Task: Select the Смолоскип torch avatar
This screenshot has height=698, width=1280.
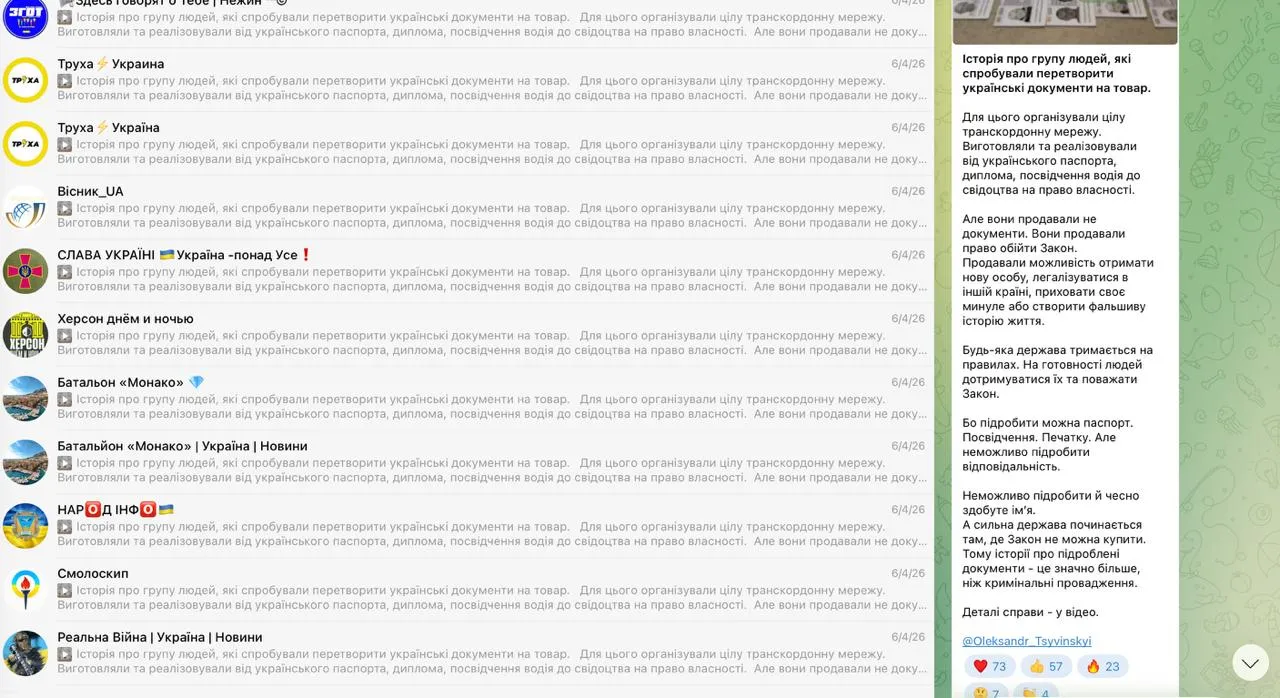Action: [25, 589]
